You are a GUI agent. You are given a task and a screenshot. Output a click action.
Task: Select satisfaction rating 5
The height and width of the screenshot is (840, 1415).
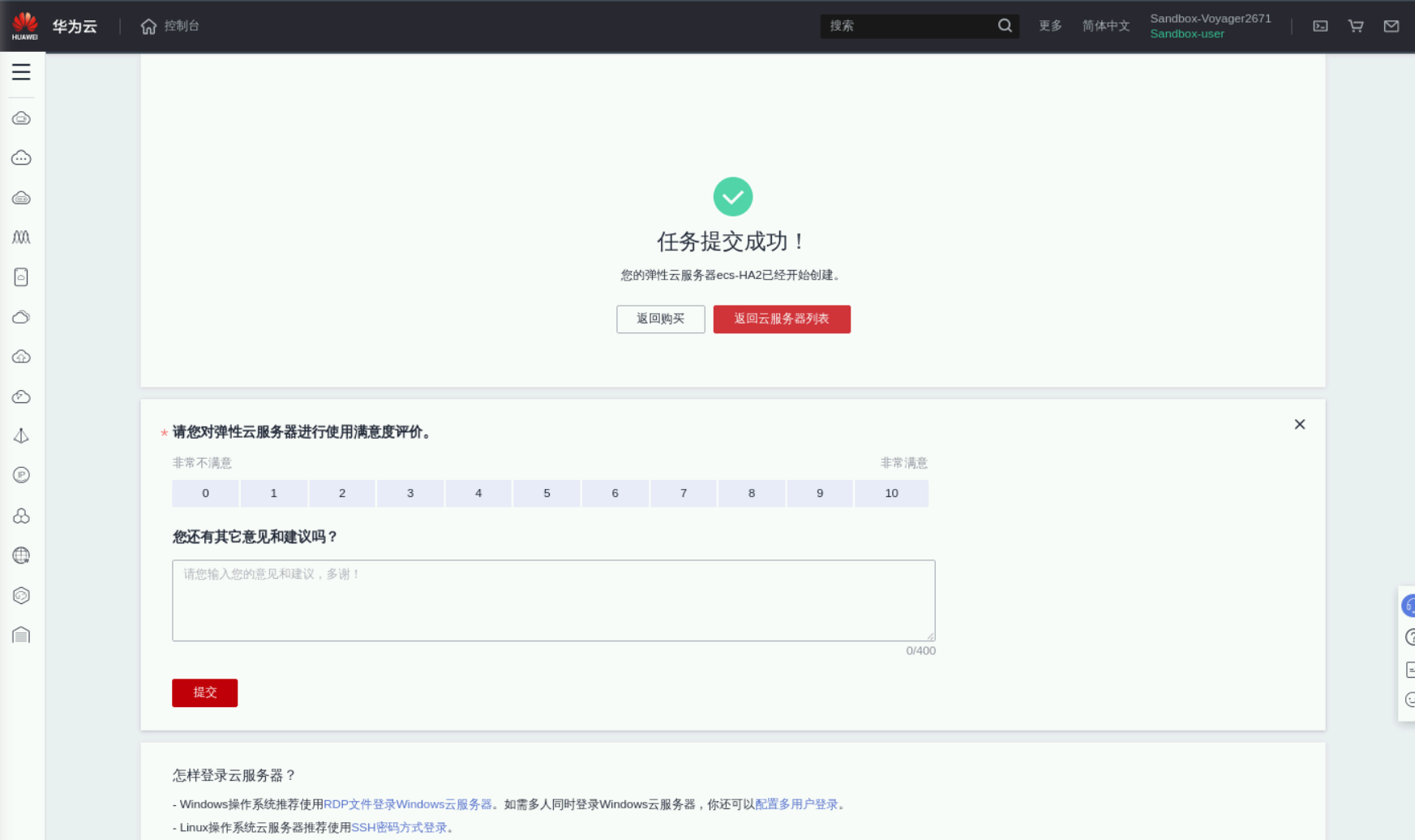click(x=547, y=493)
